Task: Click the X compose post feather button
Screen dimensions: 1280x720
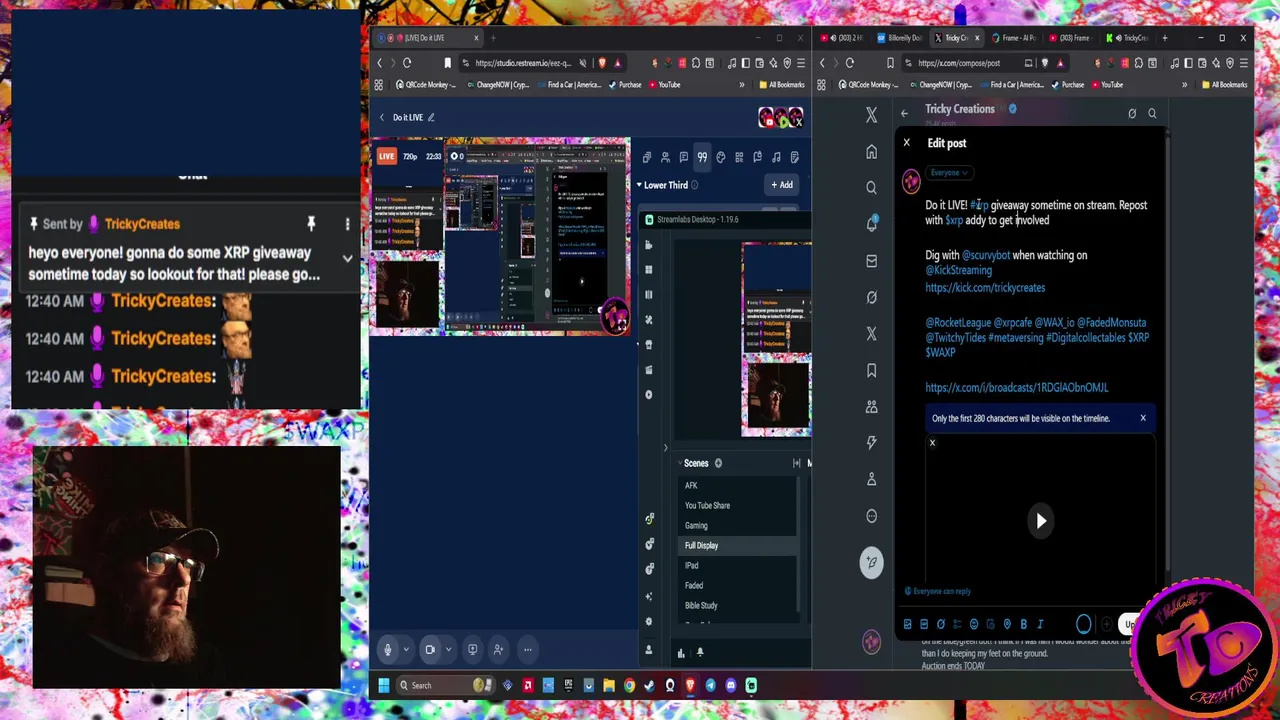Action: pyautogui.click(x=871, y=562)
